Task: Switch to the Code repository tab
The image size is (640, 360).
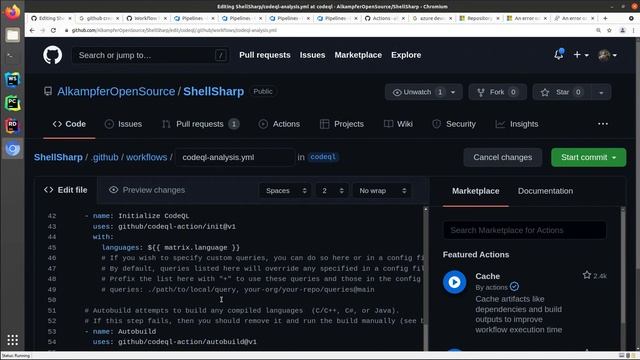Action: point(69,124)
